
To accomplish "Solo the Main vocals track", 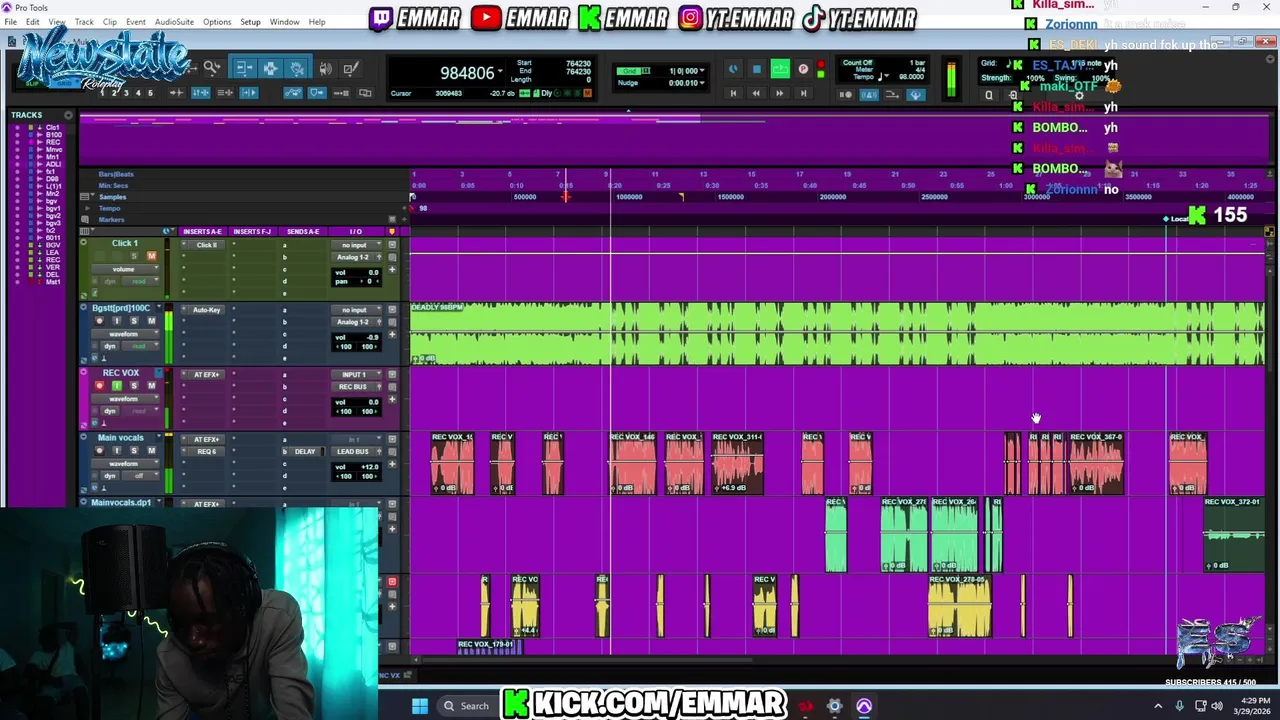I will point(134,451).
